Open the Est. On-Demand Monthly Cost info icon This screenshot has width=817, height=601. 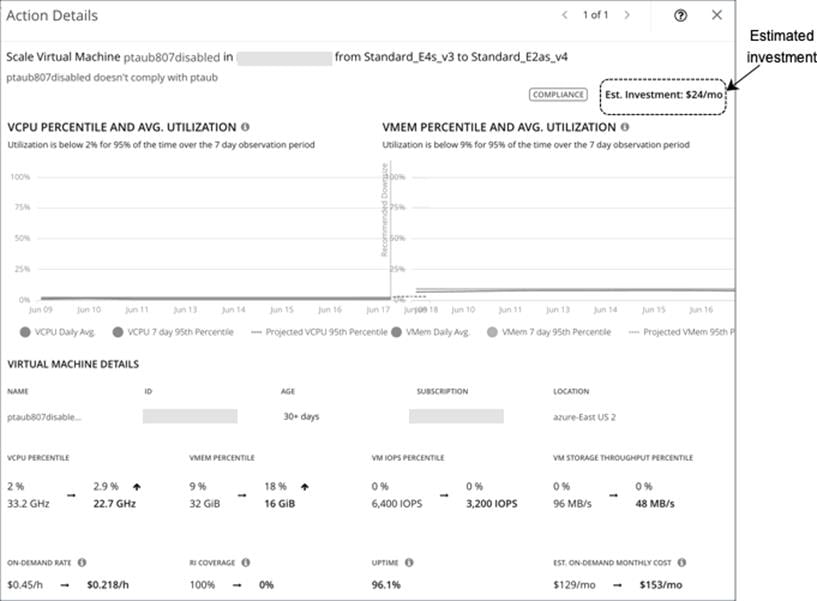pyautogui.click(x=682, y=562)
